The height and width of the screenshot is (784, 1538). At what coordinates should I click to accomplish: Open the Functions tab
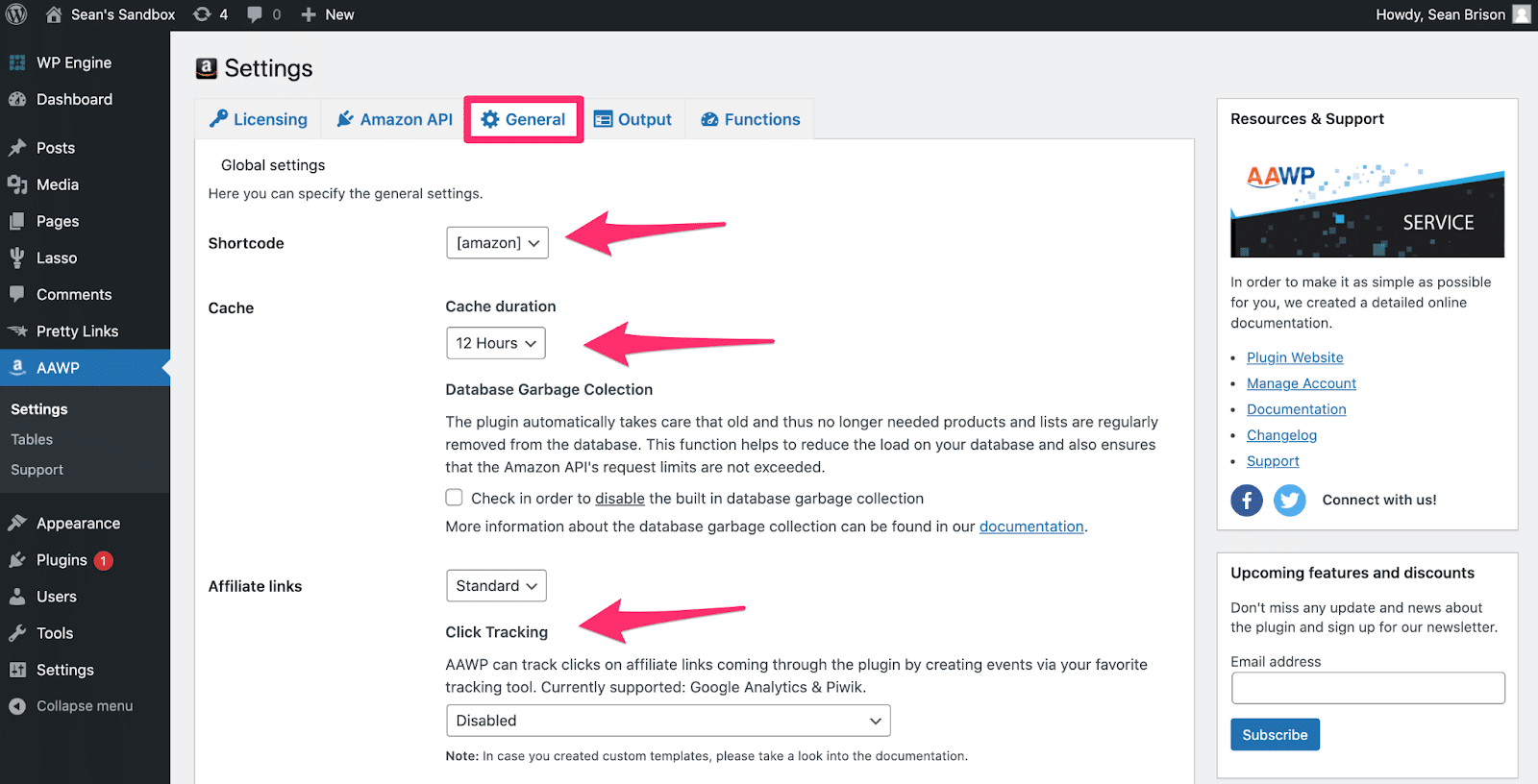coord(750,119)
